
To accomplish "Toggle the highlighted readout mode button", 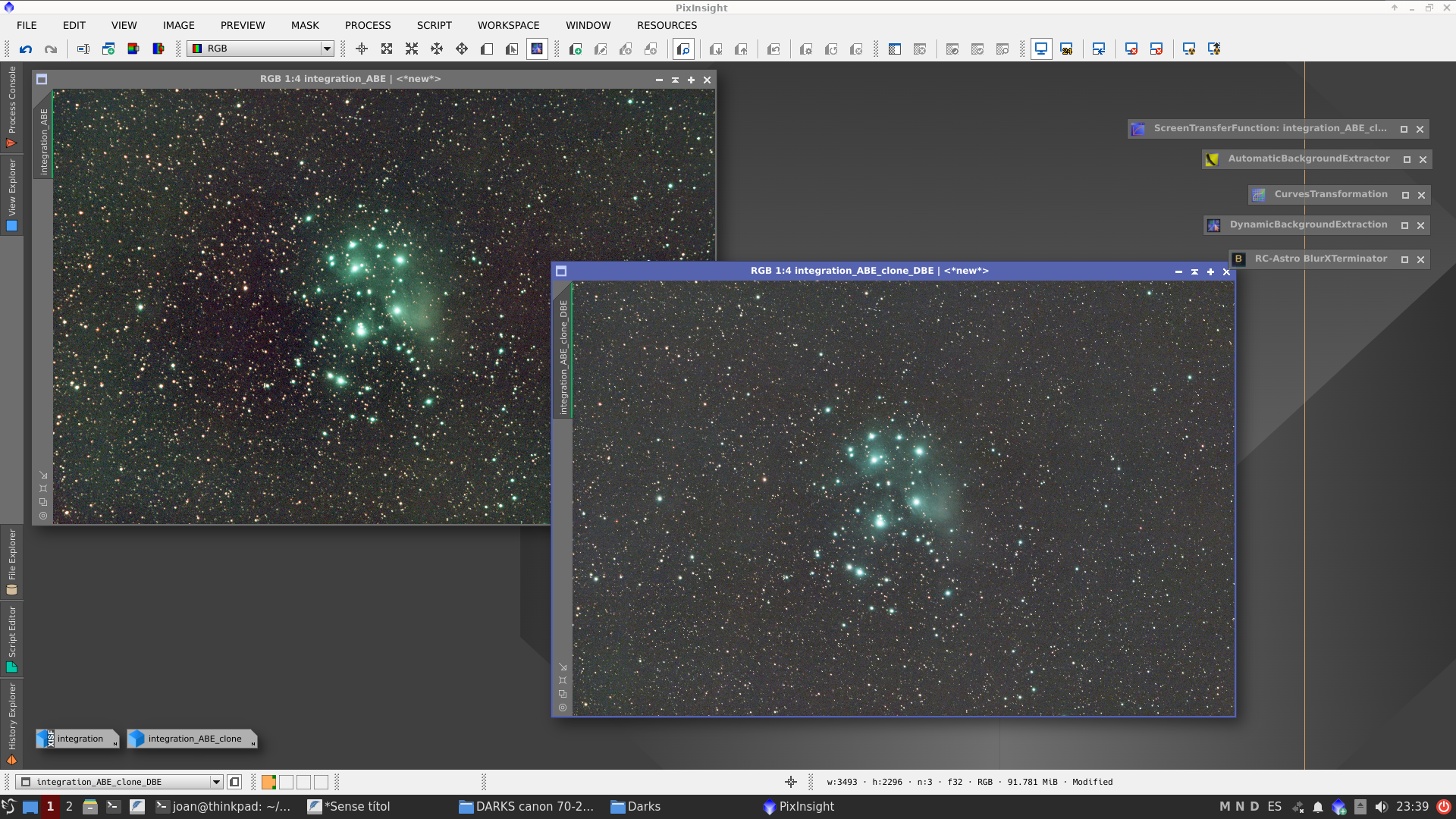I will point(537,49).
